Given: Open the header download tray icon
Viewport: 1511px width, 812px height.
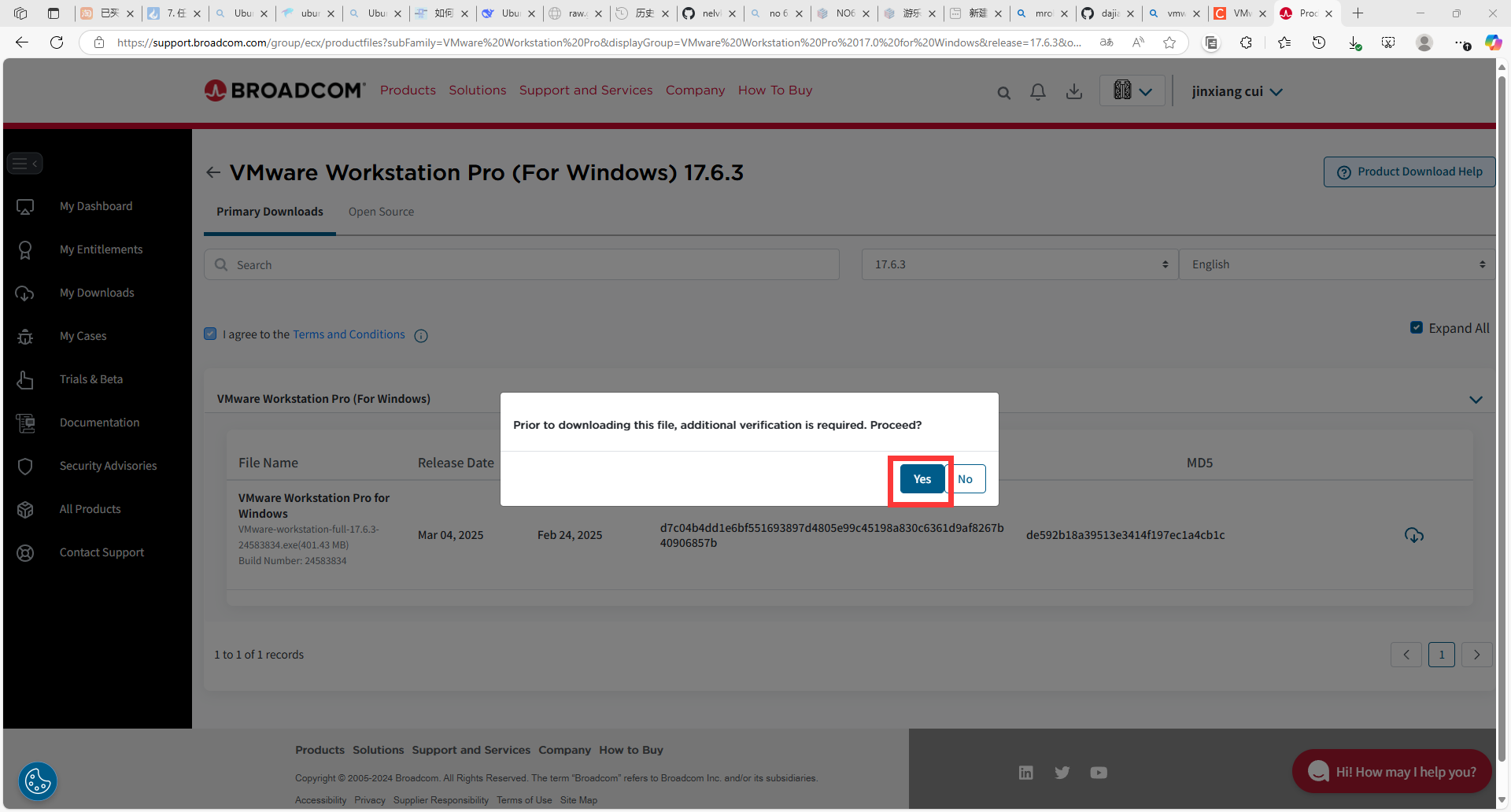Looking at the screenshot, I should coord(1073,92).
